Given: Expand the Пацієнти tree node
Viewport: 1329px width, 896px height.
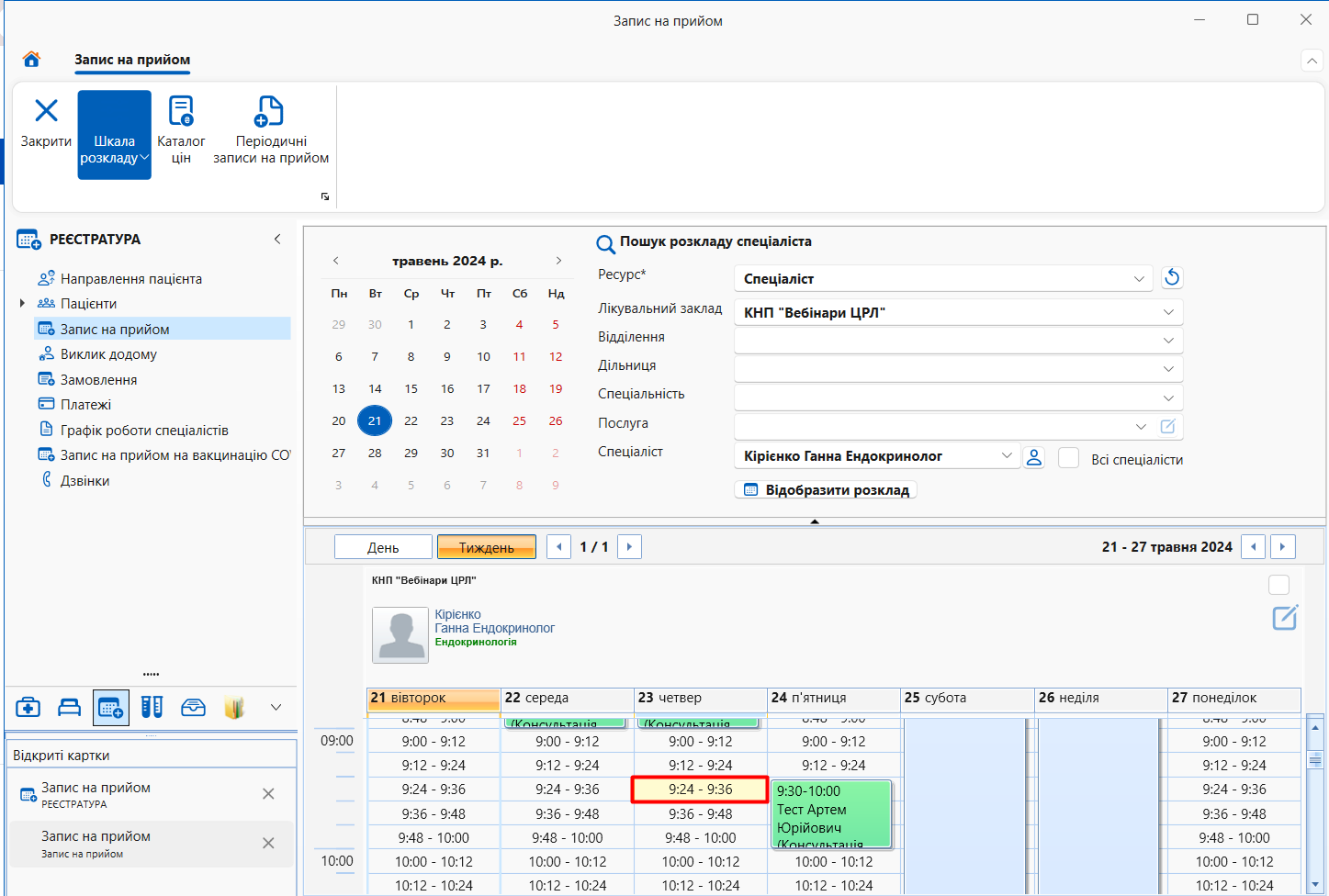Looking at the screenshot, I should 22,303.
